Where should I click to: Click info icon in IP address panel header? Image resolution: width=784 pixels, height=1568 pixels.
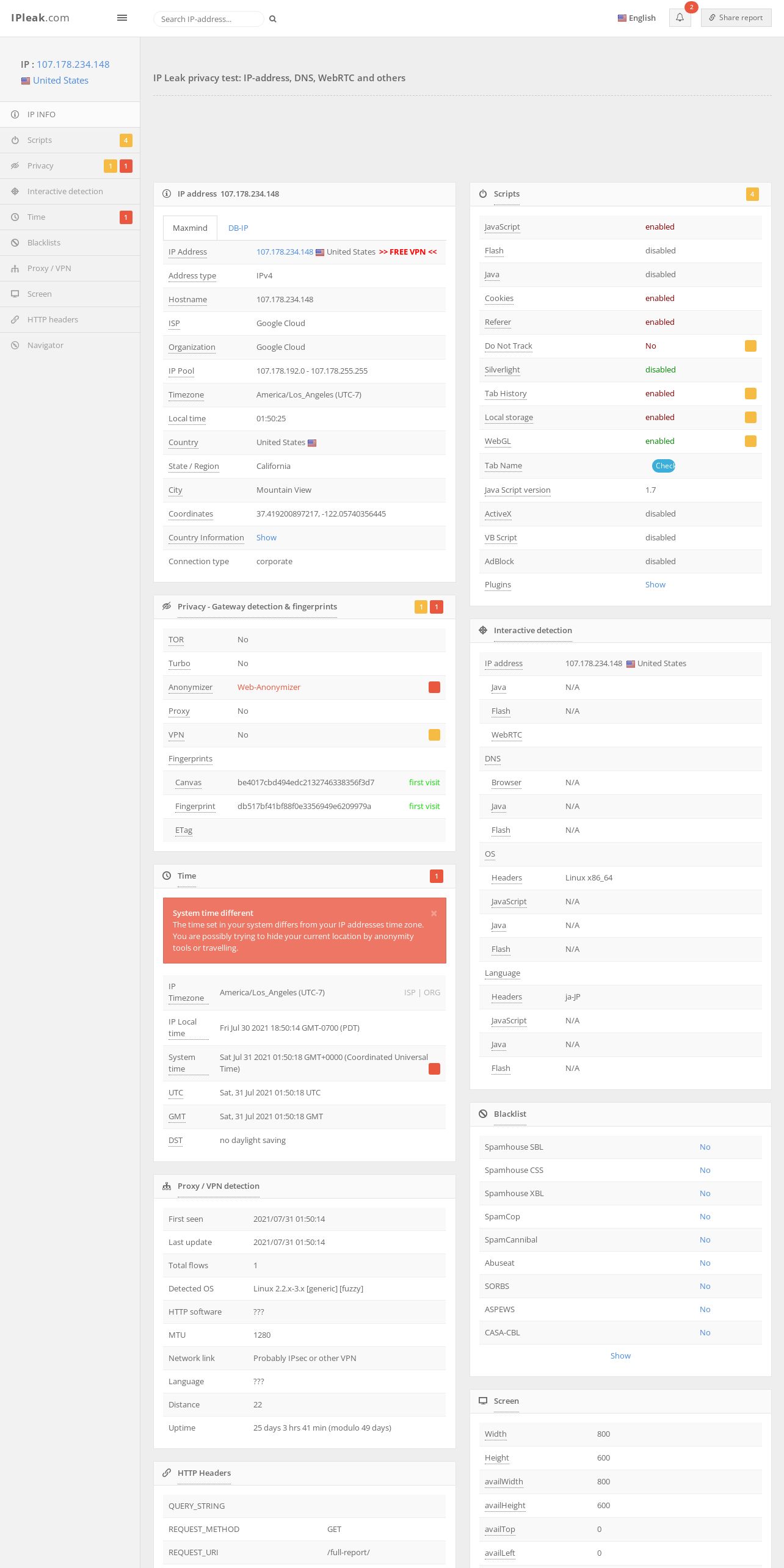(x=167, y=194)
